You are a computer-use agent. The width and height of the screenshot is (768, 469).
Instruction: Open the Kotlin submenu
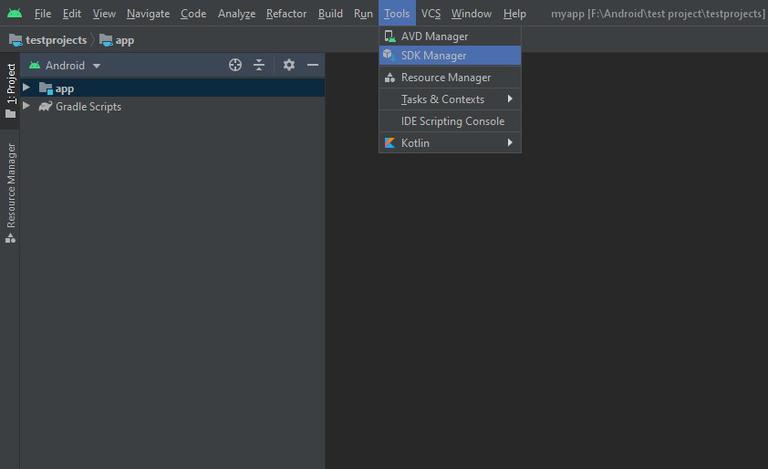[450, 143]
